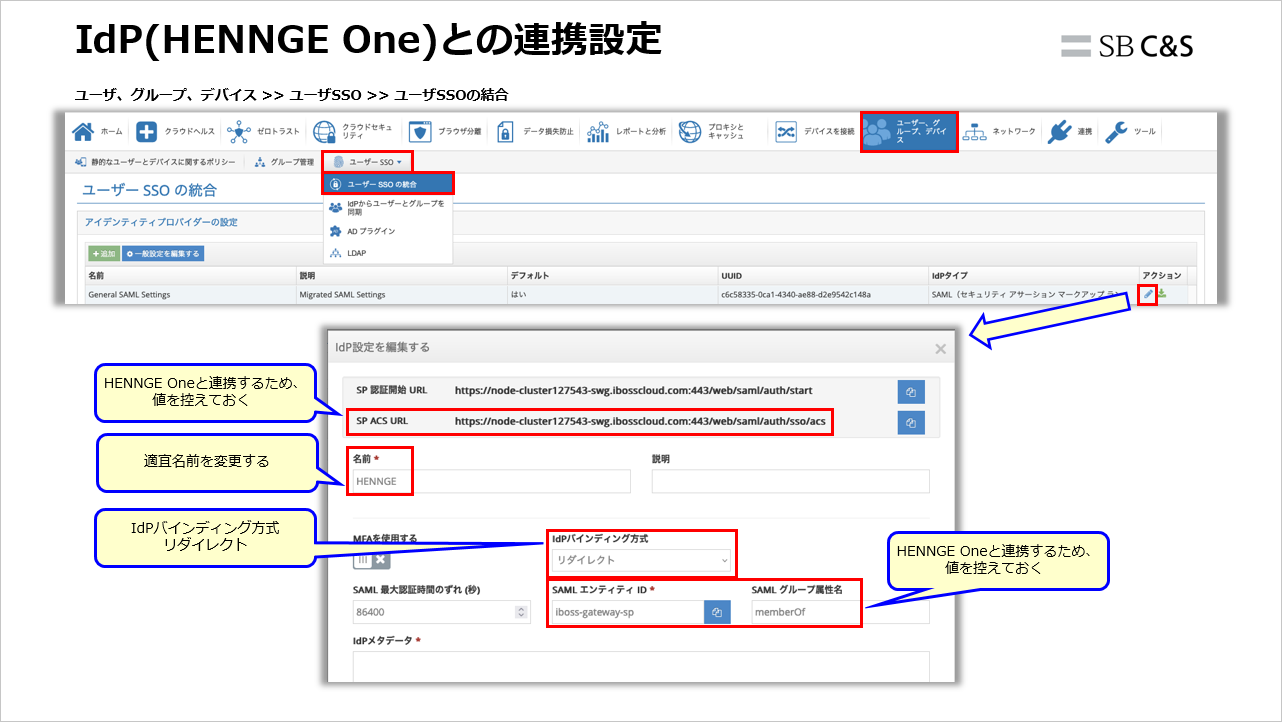Open the 連携 plug nav item

click(1070, 132)
